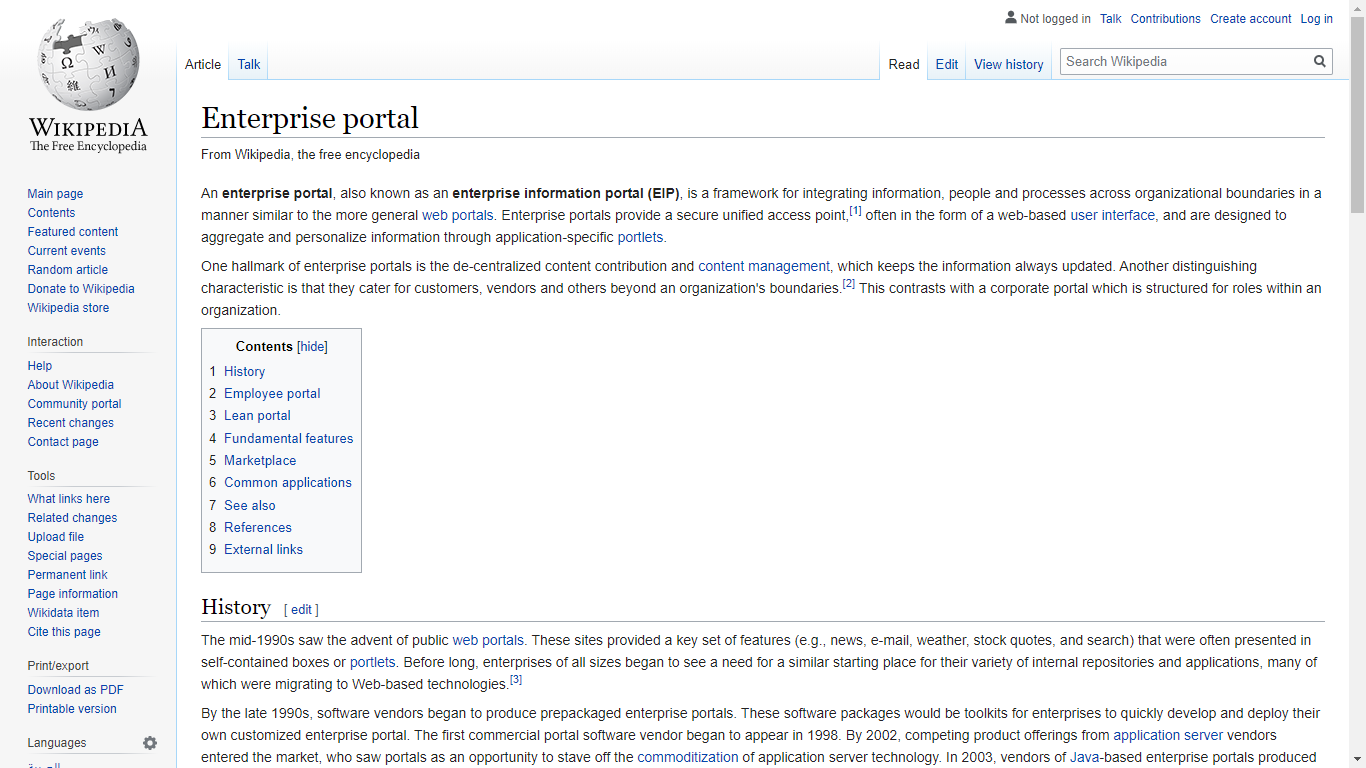The height and width of the screenshot is (768, 1366).
Task: Open the language settings gear icon
Action: coord(149,743)
